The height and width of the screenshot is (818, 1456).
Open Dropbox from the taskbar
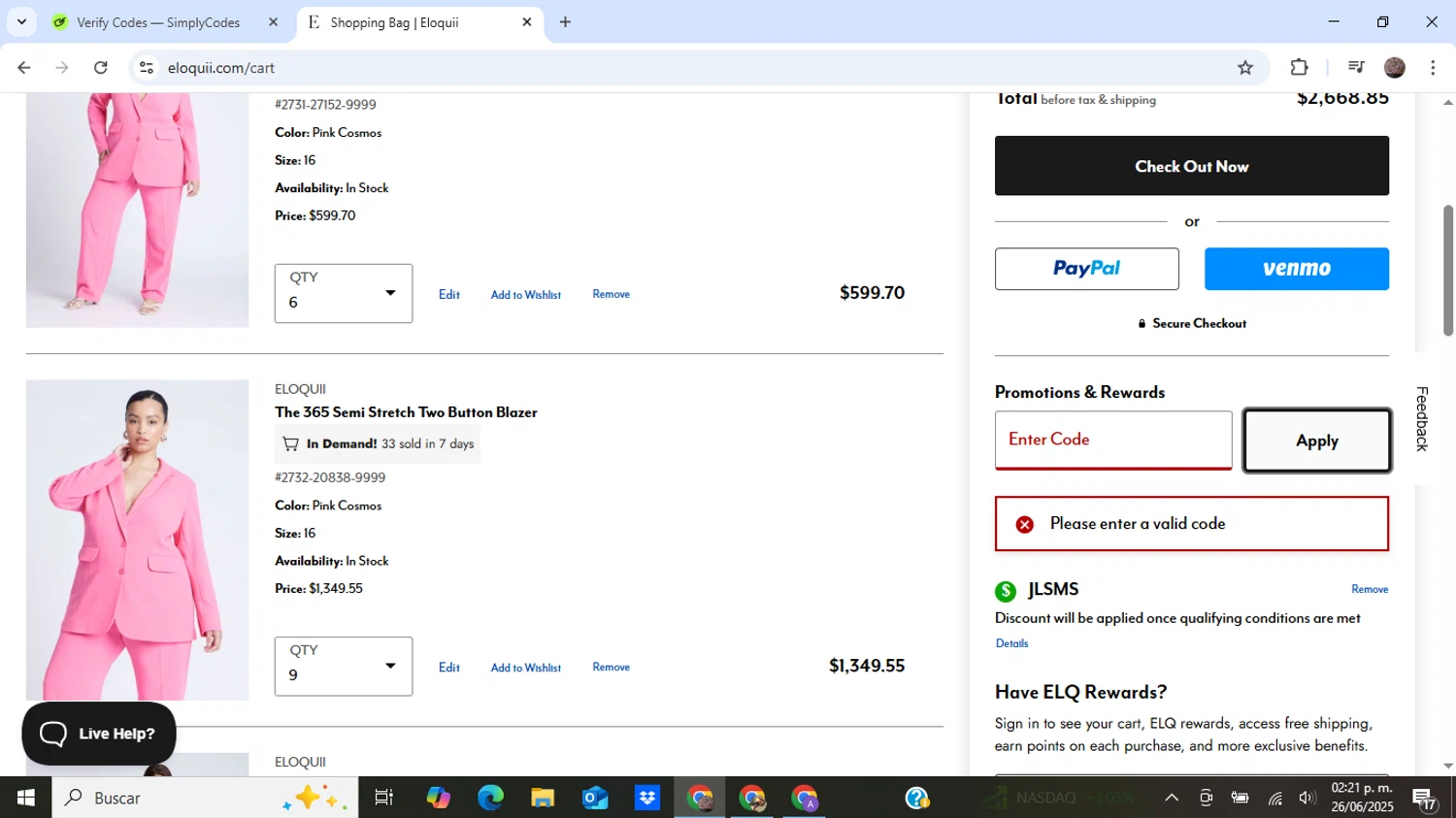click(647, 798)
